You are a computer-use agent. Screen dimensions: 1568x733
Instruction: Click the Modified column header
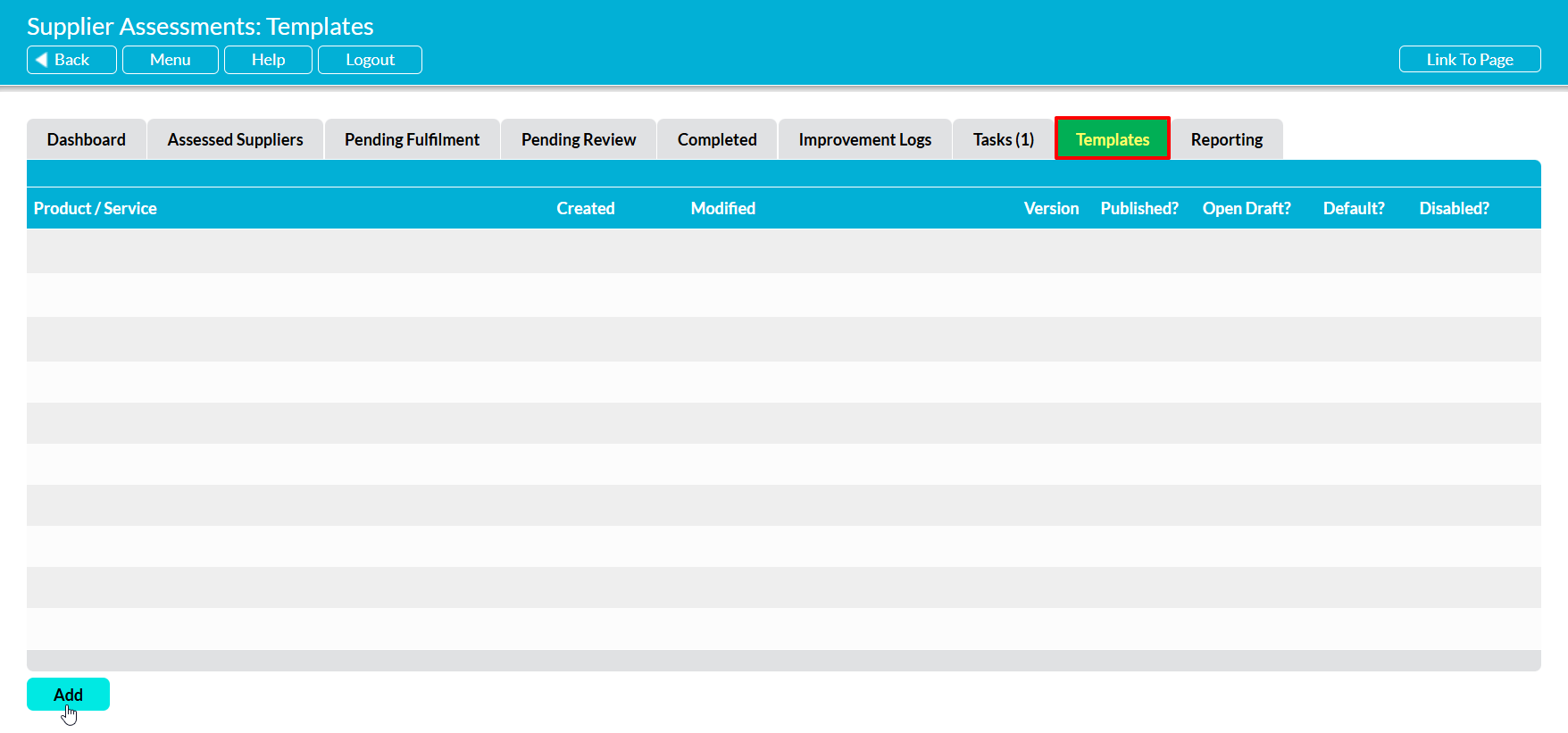723,208
